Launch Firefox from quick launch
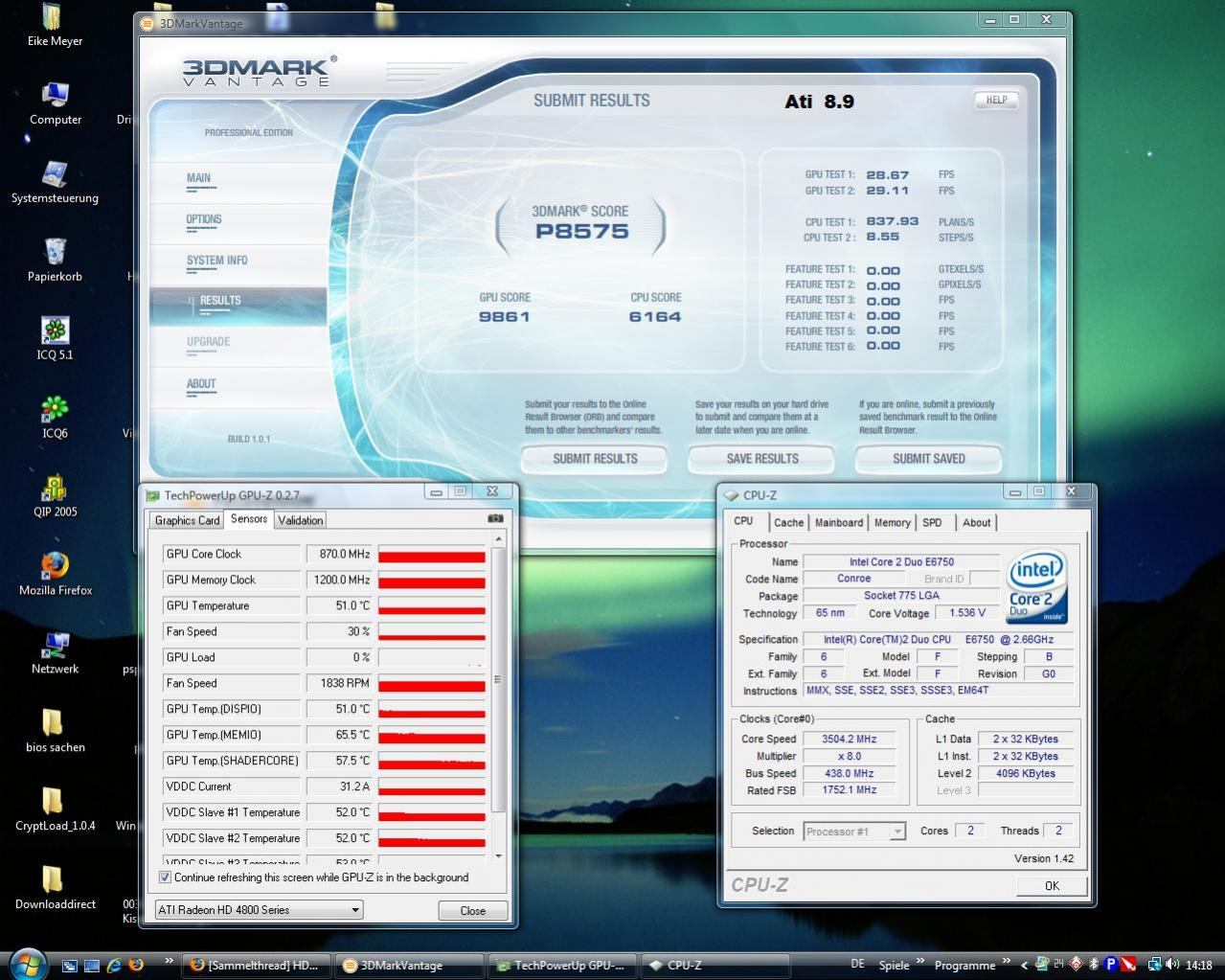Image resolution: width=1225 pixels, height=980 pixels. click(136, 966)
